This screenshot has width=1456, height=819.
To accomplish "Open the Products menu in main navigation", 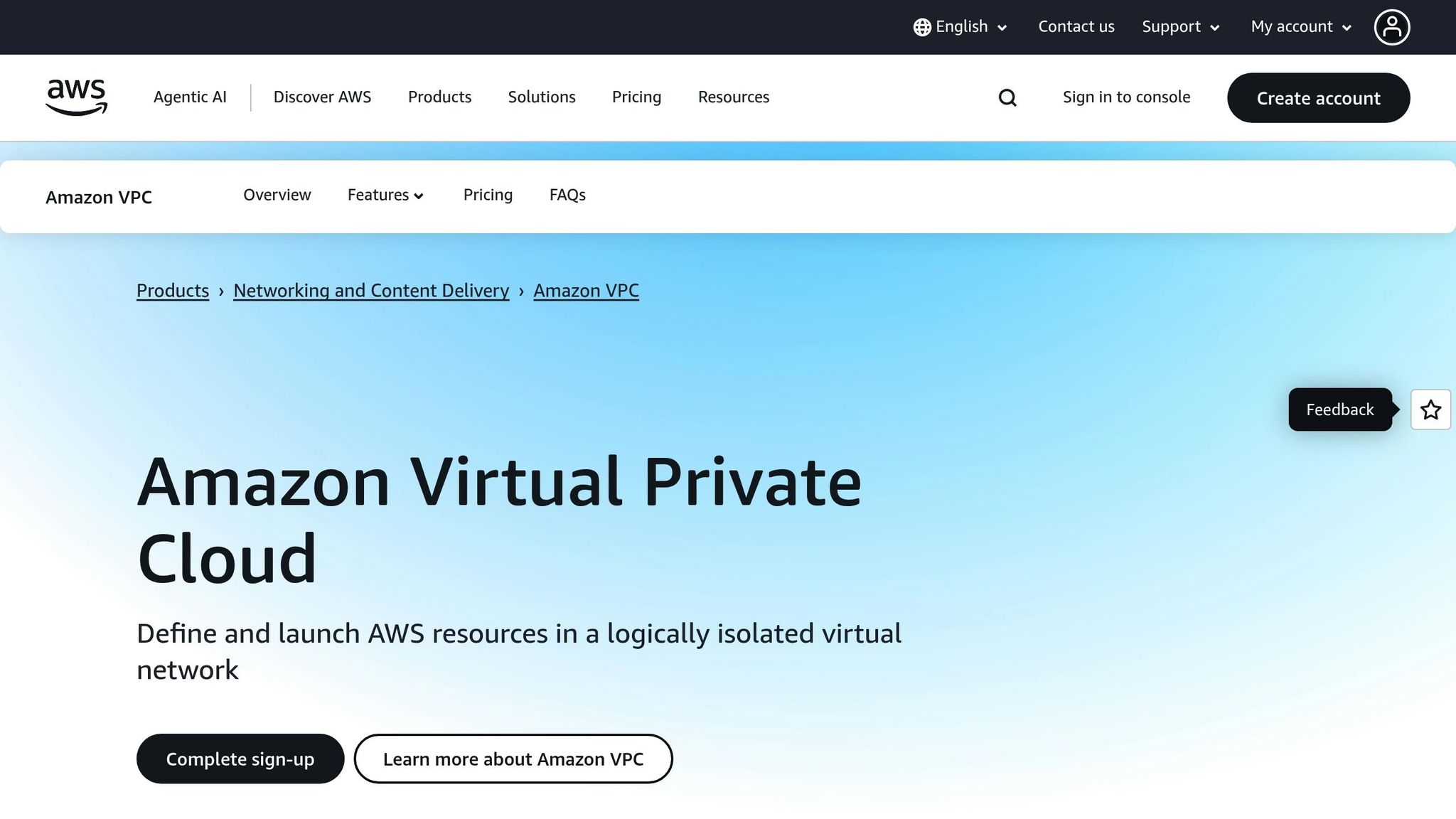I will [x=439, y=97].
